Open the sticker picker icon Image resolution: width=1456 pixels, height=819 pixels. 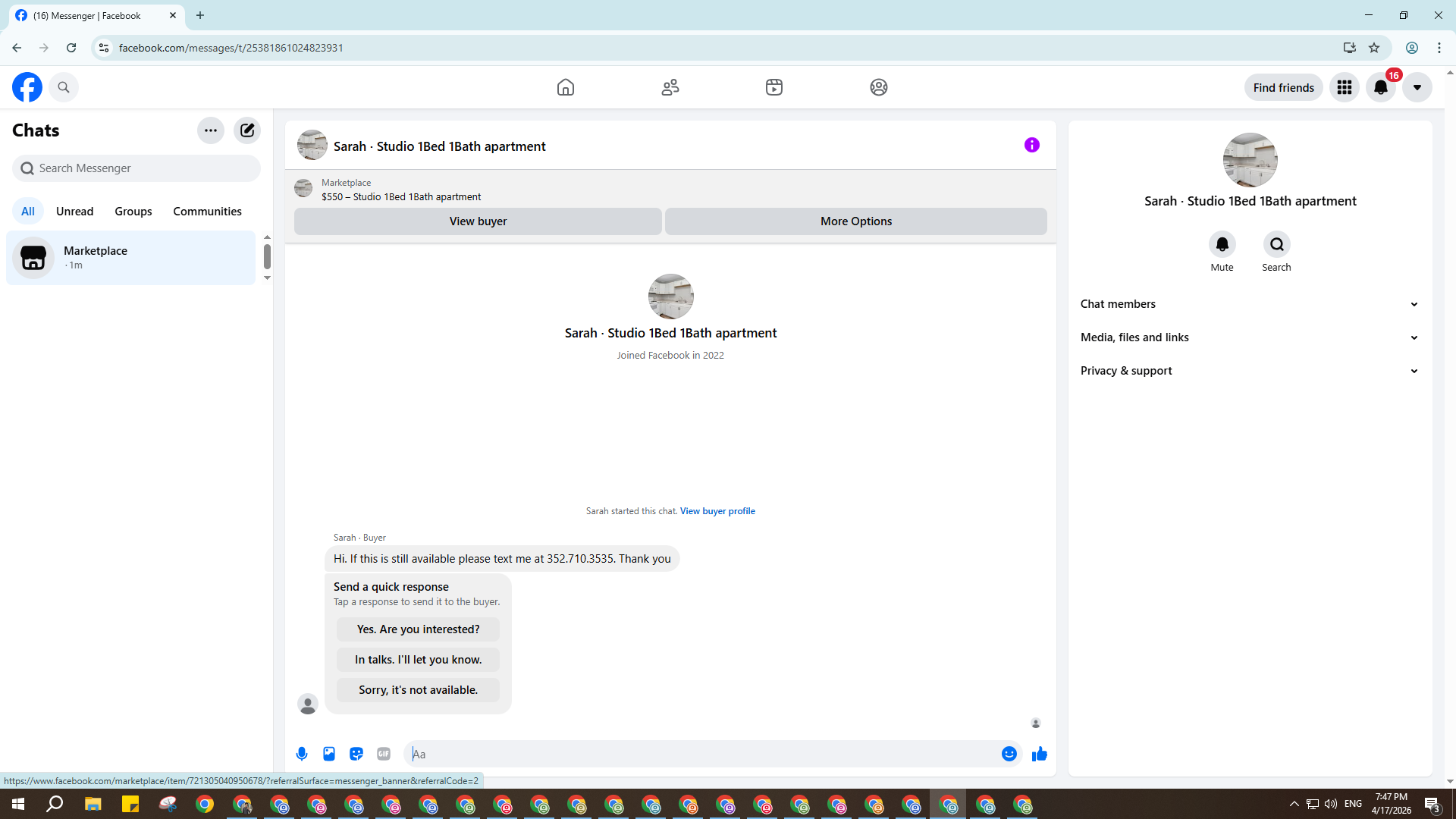[356, 754]
